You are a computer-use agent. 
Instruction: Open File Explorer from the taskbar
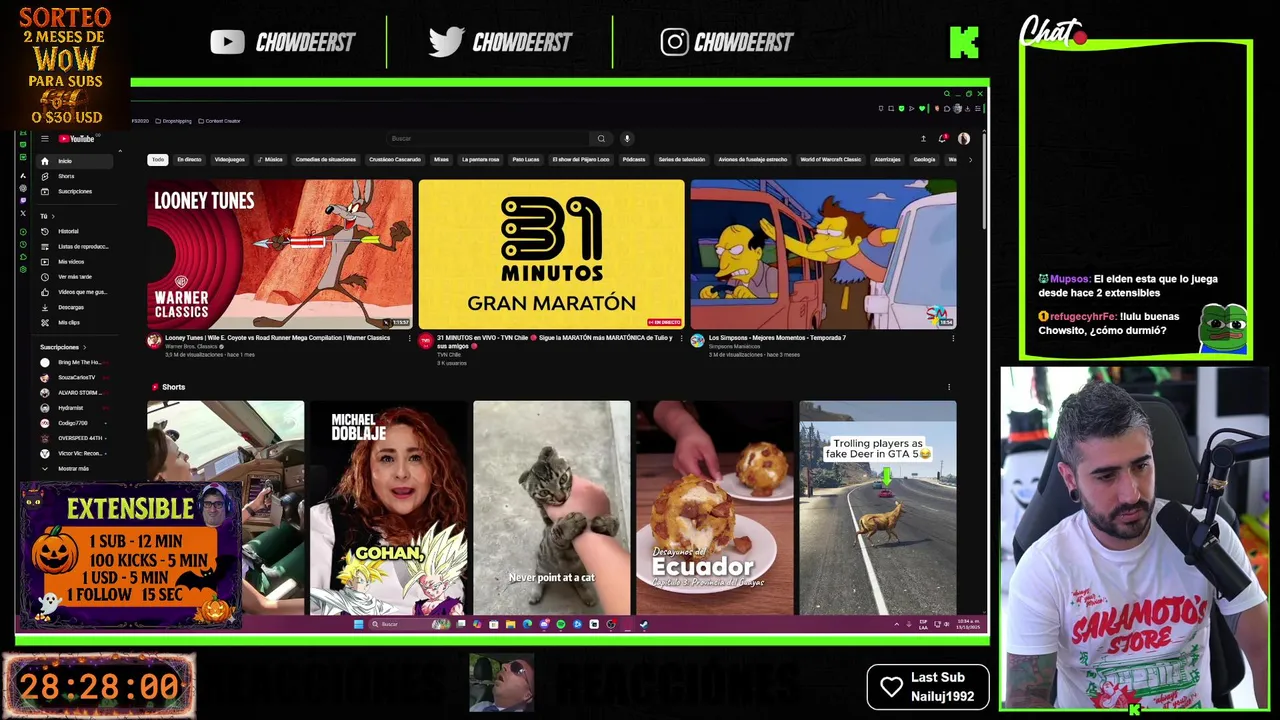click(510, 624)
